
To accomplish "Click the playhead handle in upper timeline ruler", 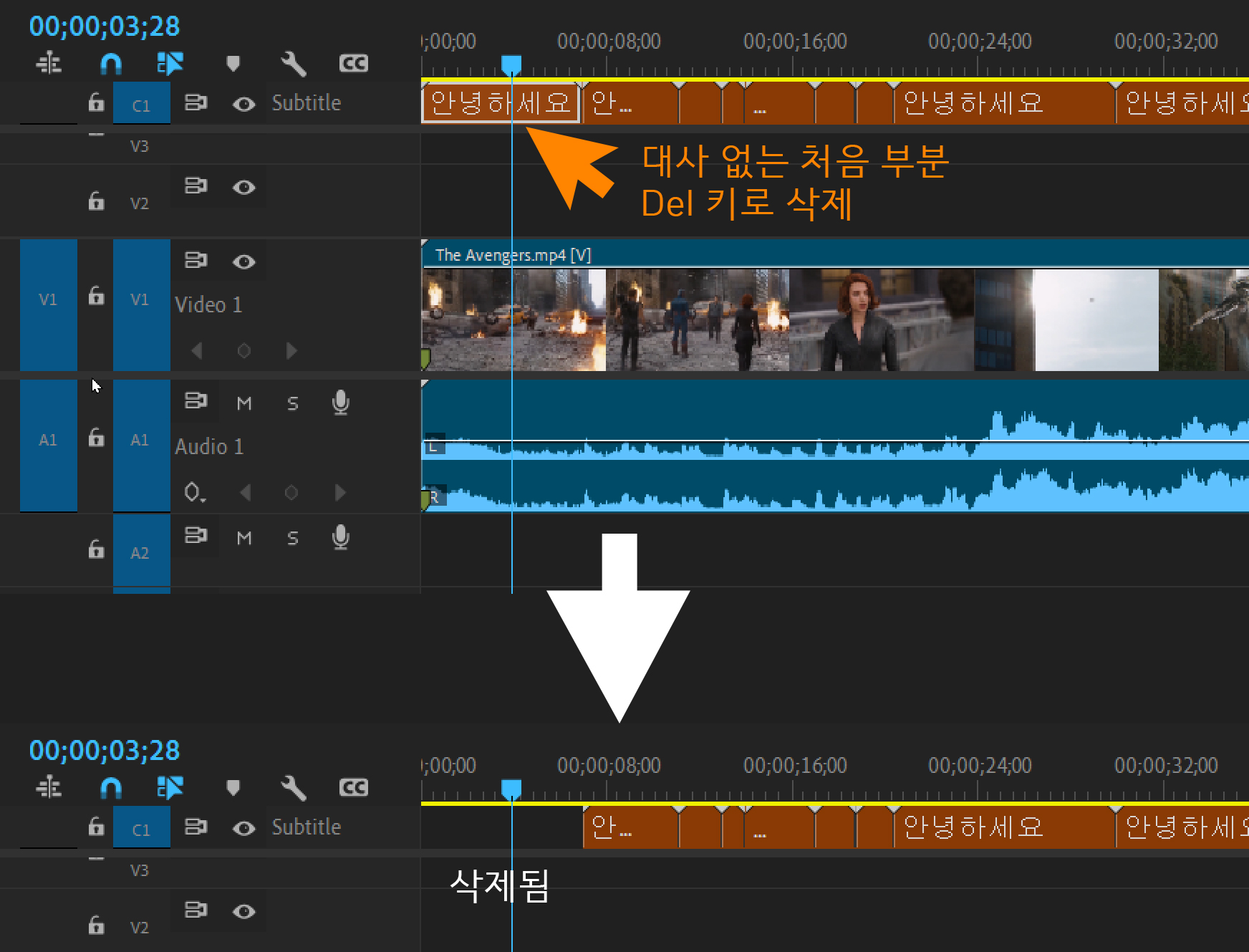I will [511, 66].
